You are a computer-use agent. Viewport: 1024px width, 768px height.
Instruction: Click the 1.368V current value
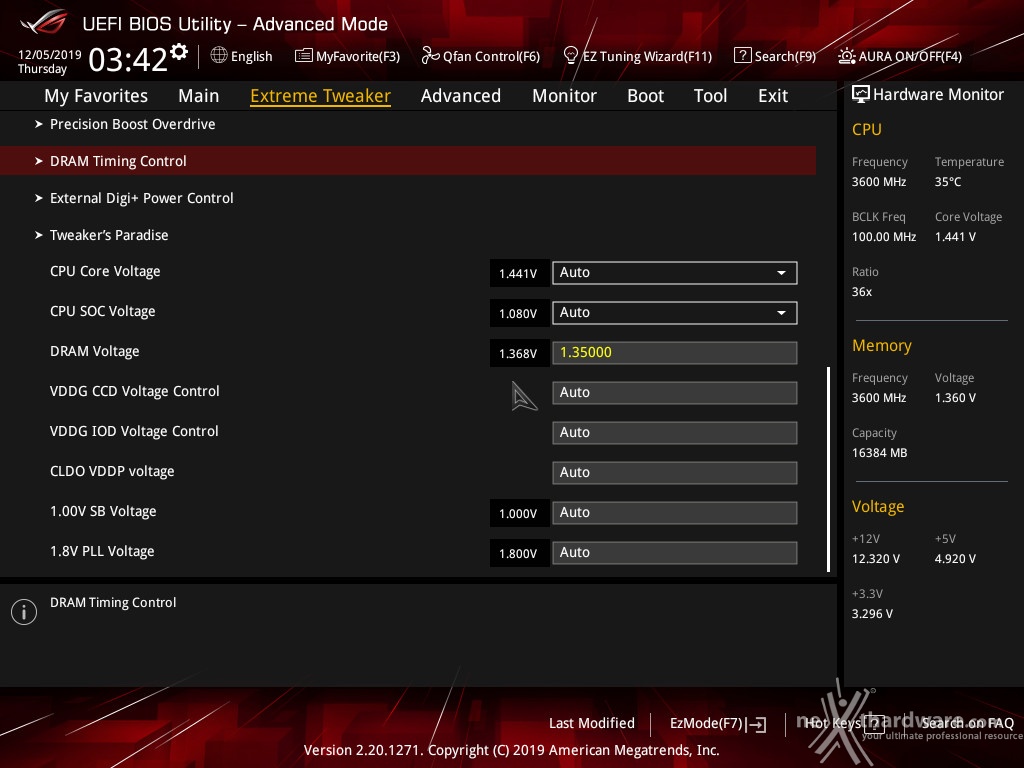(518, 353)
